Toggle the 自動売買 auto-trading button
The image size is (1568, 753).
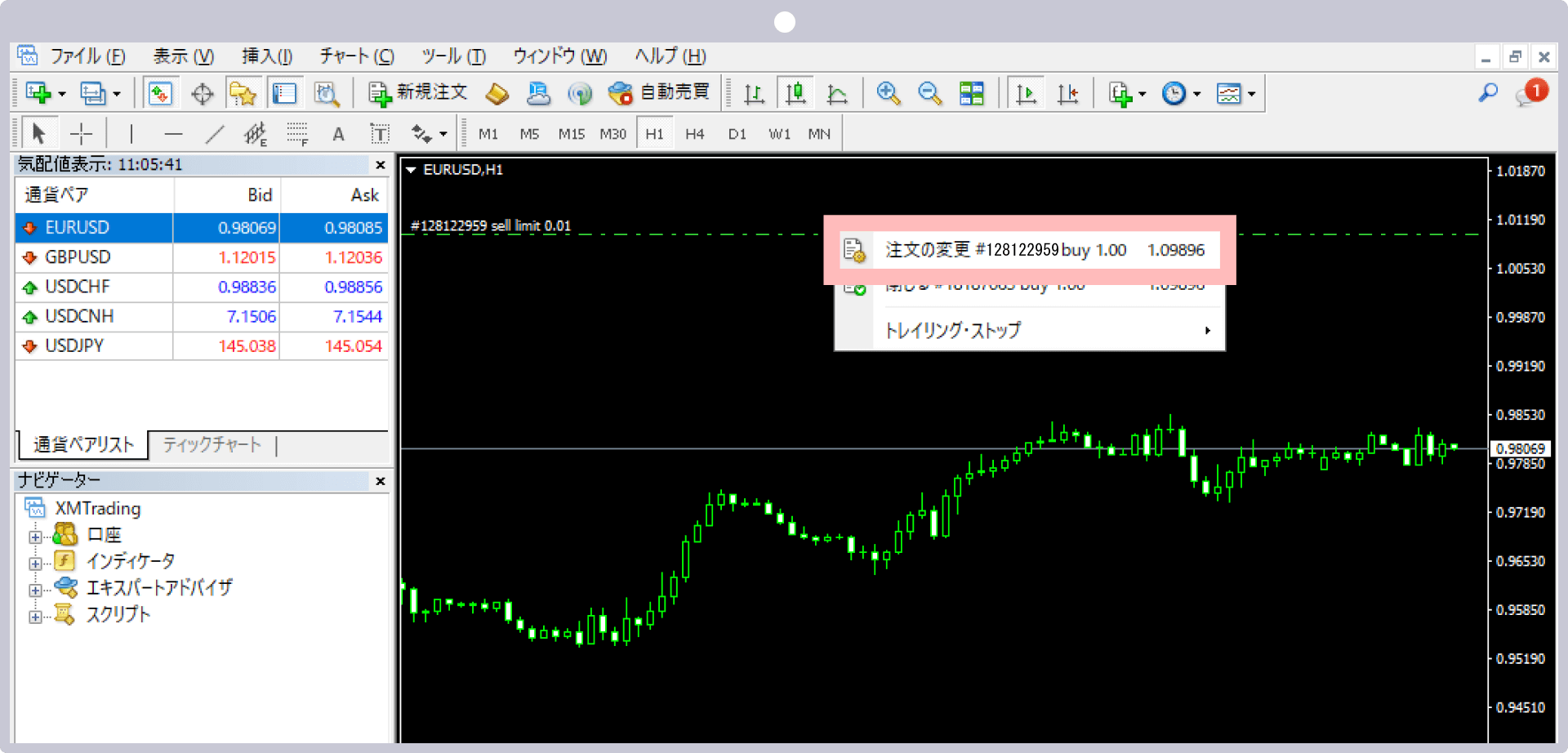point(659,93)
